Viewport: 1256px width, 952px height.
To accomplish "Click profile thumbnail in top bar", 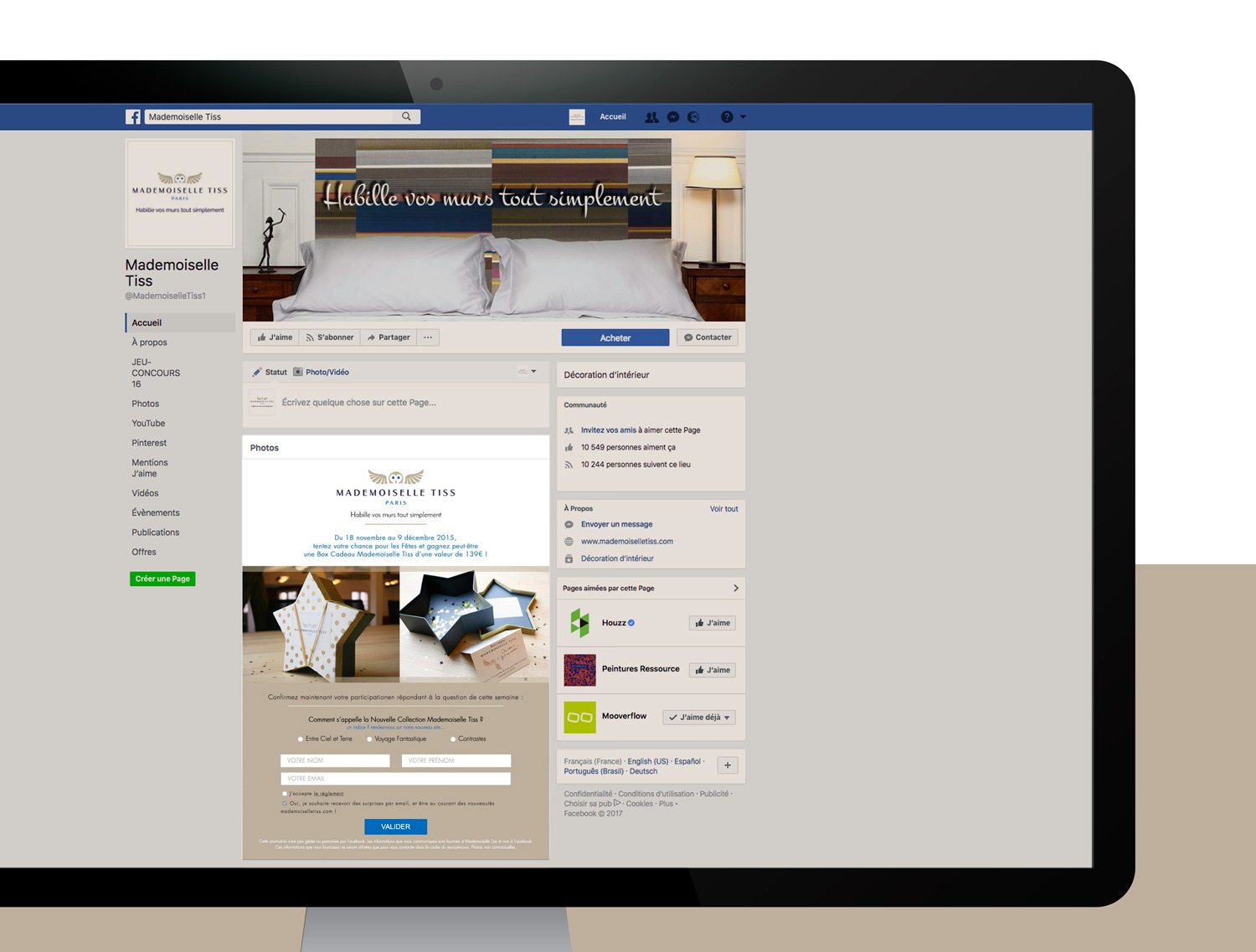I will (577, 117).
